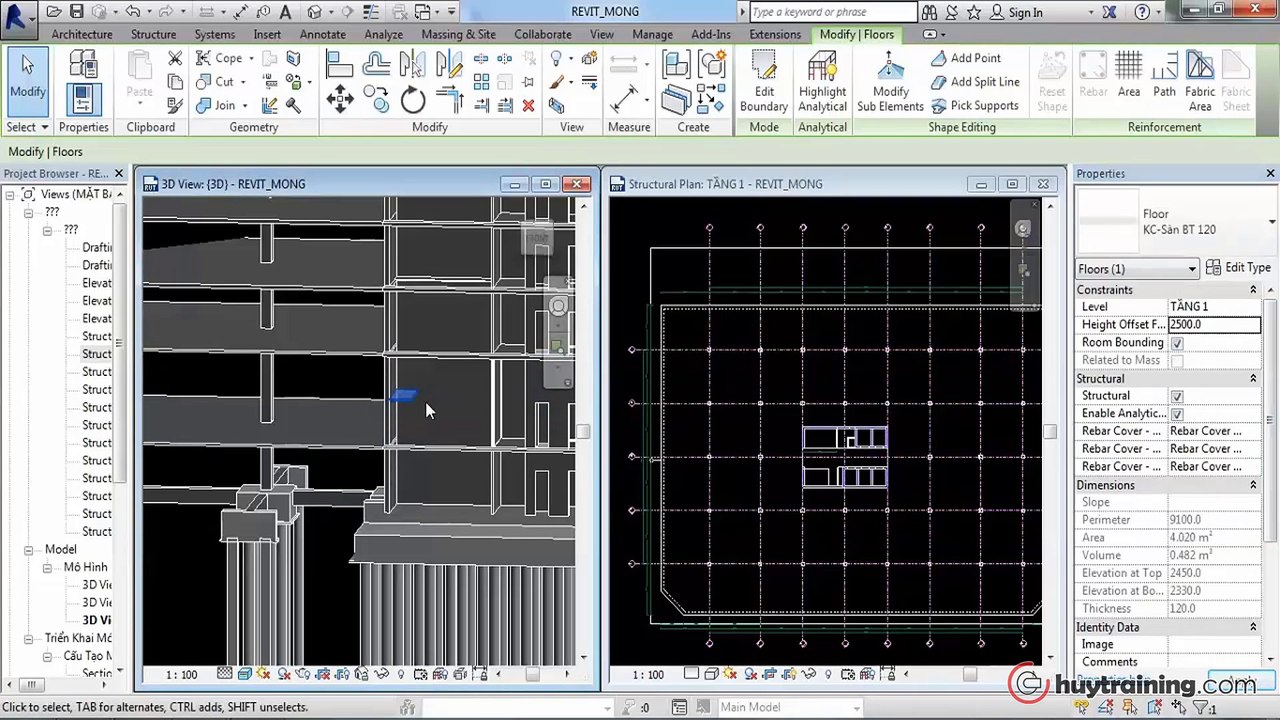
Task: Click the Default 3D View icon in quick access
Action: click(315, 12)
